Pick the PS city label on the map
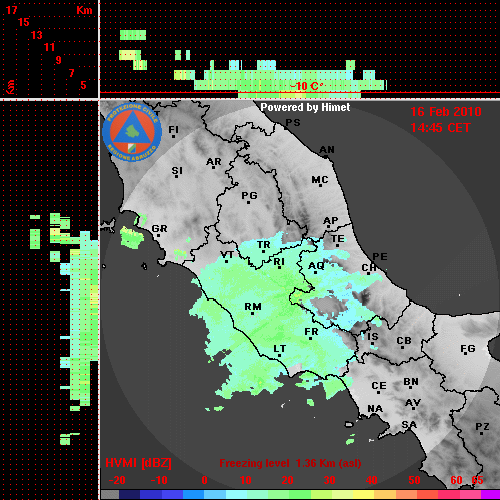 pos(293,123)
